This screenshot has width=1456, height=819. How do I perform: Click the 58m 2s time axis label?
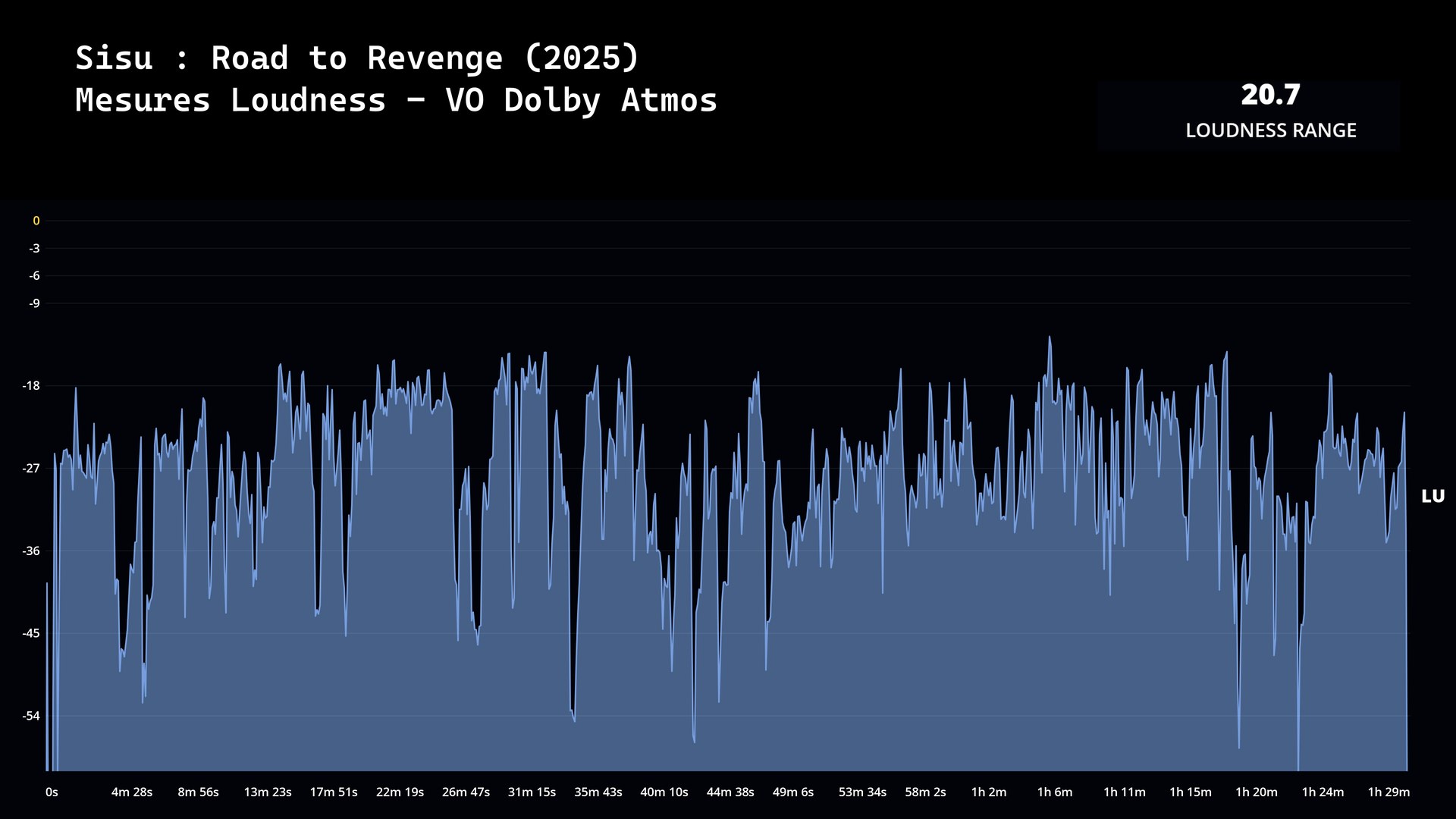click(x=925, y=792)
